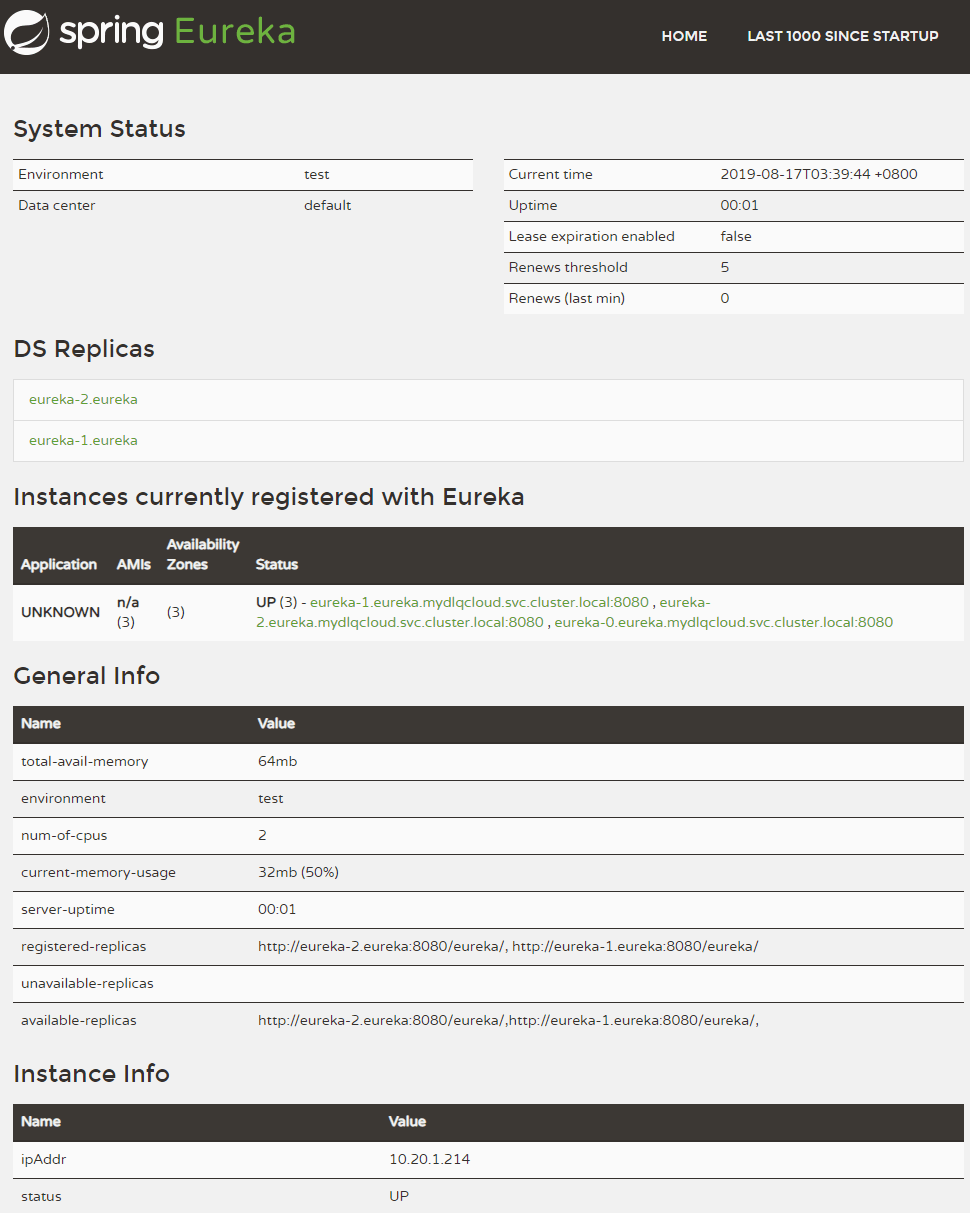Click the Status column header in instances table
The width and height of the screenshot is (970, 1213).
coord(277,564)
